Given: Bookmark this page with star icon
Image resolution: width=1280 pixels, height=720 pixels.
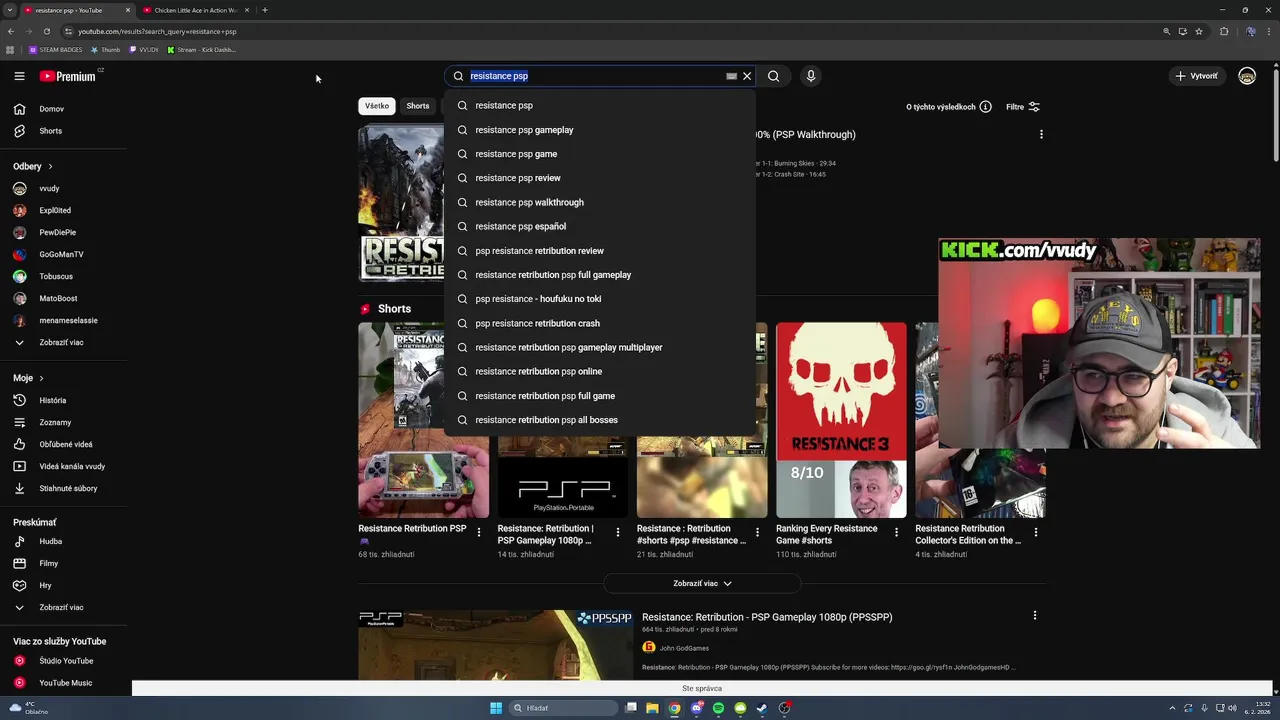Looking at the screenshot, I should (x=1199, y=31).
